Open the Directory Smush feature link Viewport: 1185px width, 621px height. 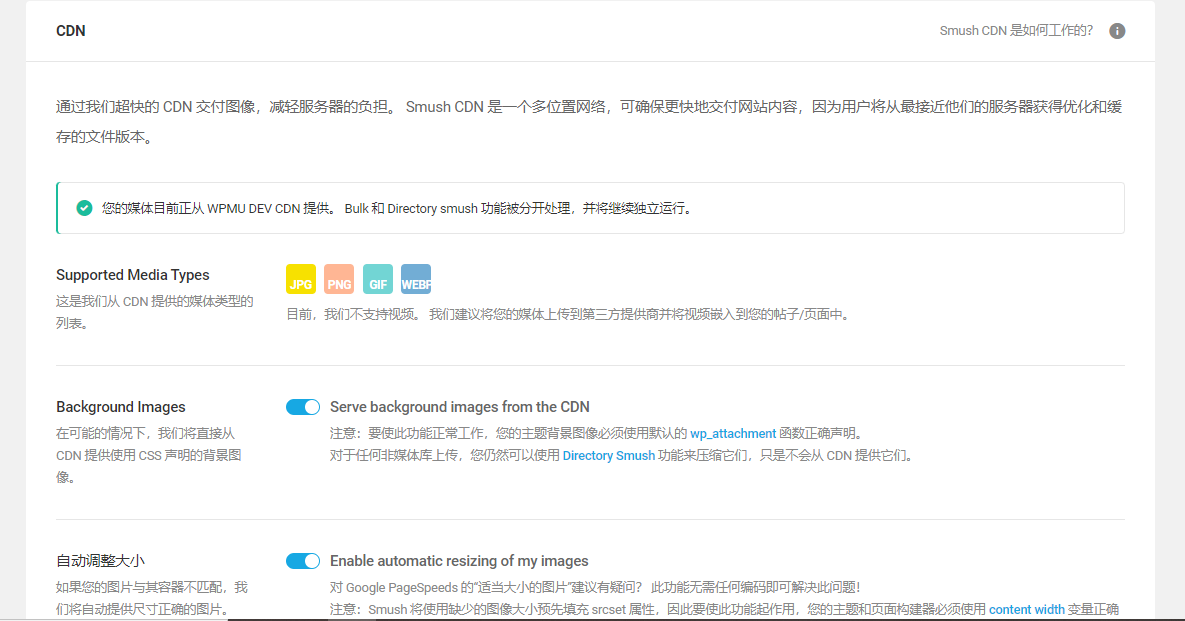tap(609, 455)
